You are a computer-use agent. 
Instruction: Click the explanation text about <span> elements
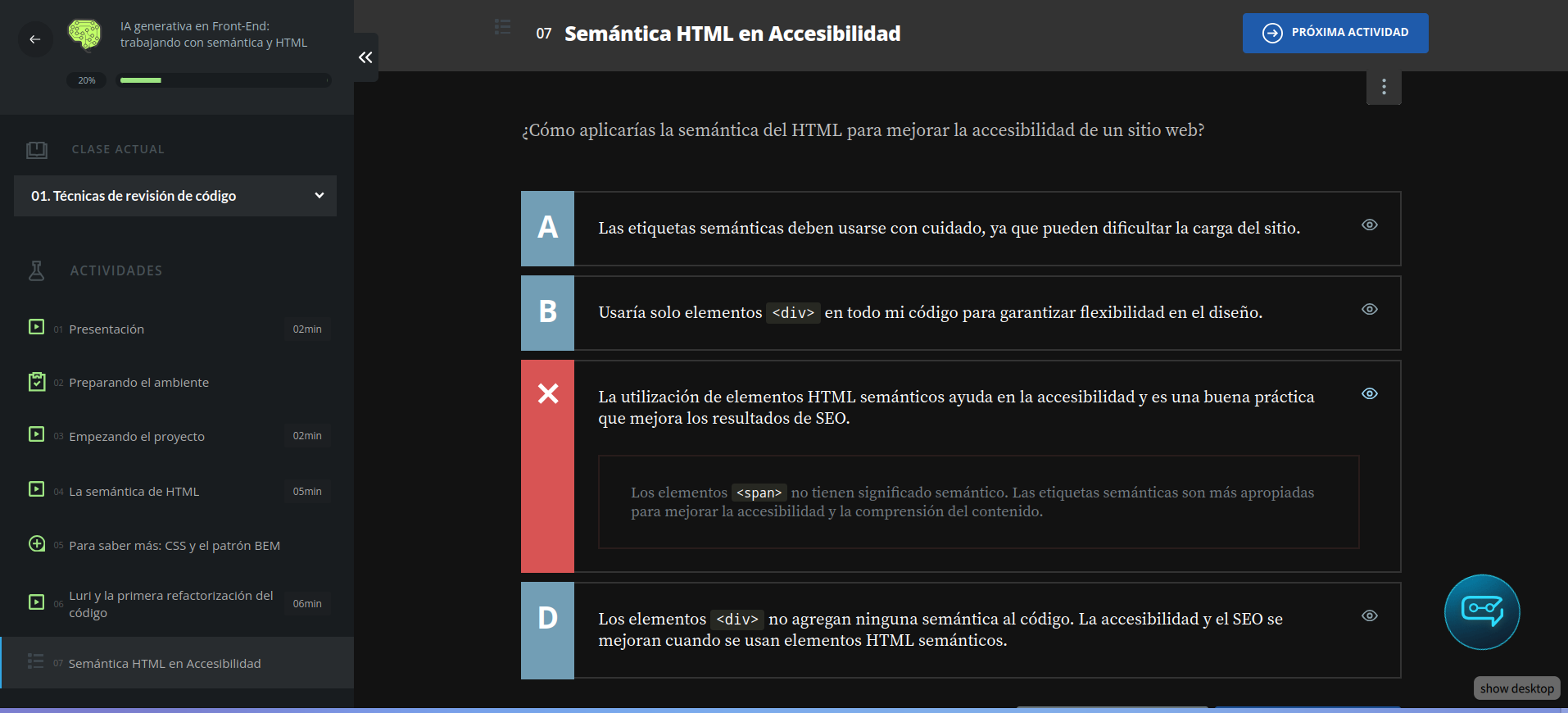972,502
